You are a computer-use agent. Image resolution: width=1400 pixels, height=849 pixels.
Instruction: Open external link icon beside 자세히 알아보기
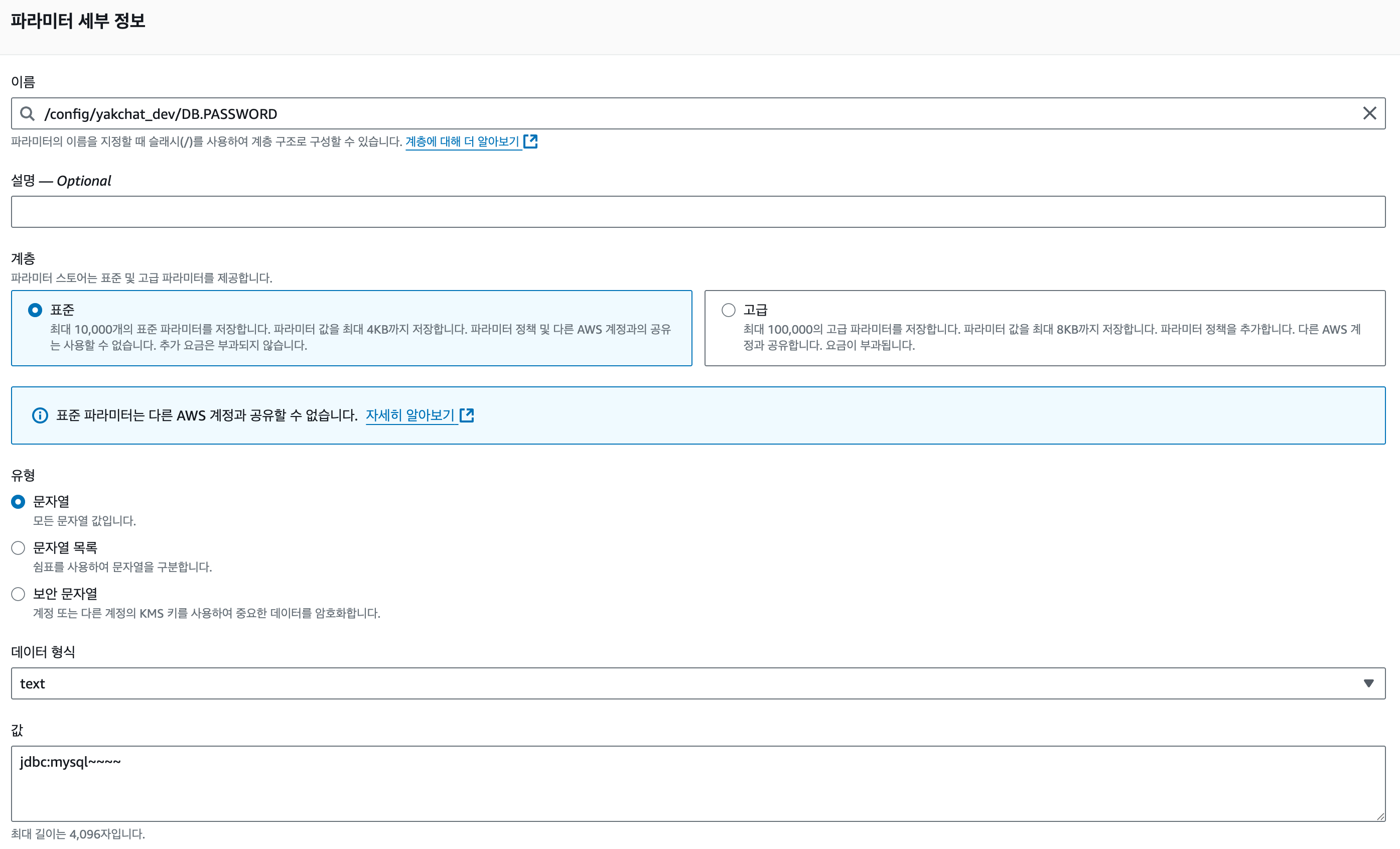click(x=467, y=415)
